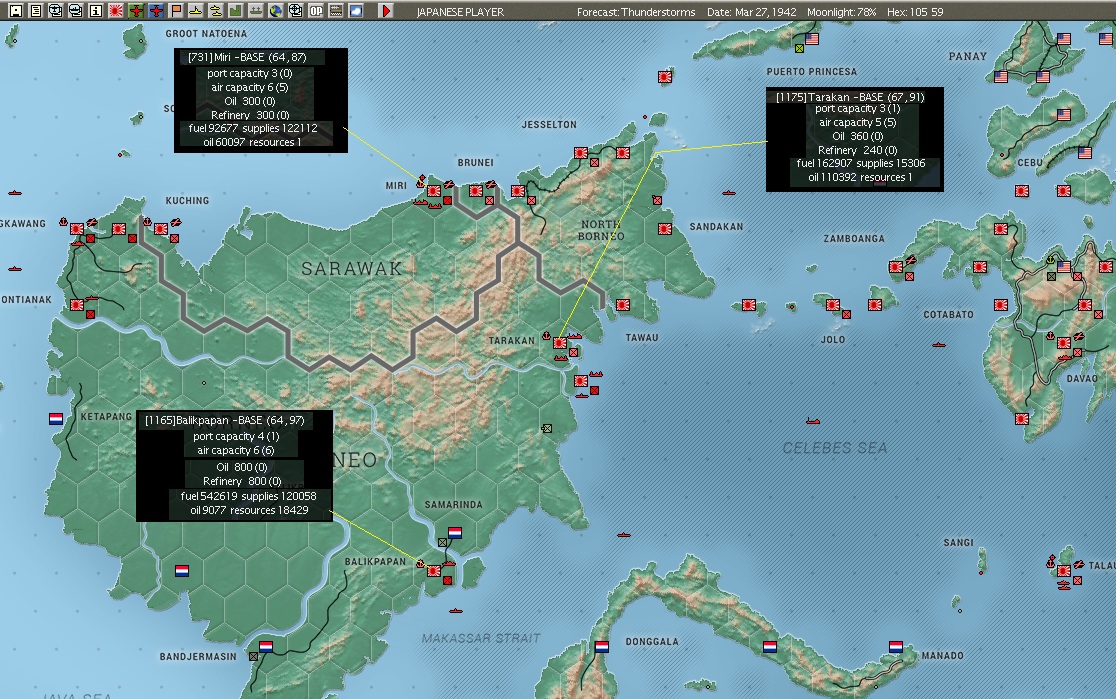Select the yellow-green unit marker at Puerto Princesa
This screenshot has height=699, width=1116.
click(x=799, y=48)
